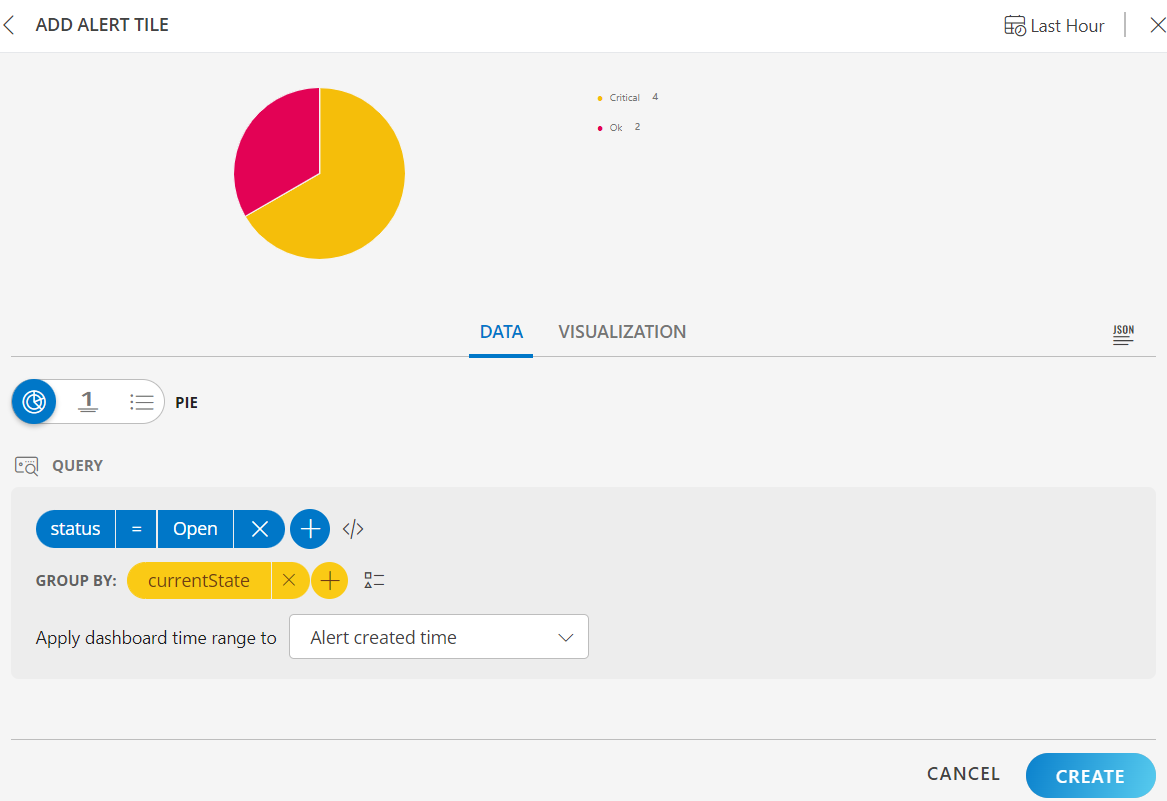Remove the currentState group by chip
This screenshot has height=801, width=1167.
pos(289,580)
